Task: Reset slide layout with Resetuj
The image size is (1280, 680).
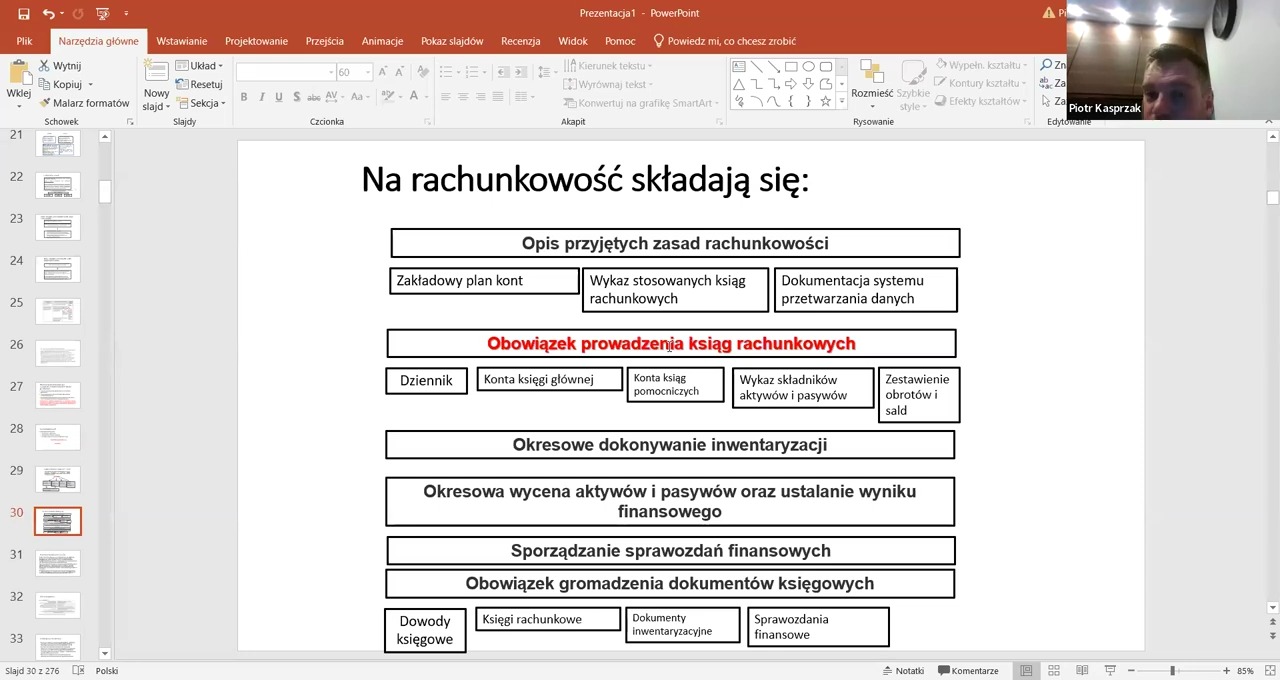Action: (x=200, y=85)
